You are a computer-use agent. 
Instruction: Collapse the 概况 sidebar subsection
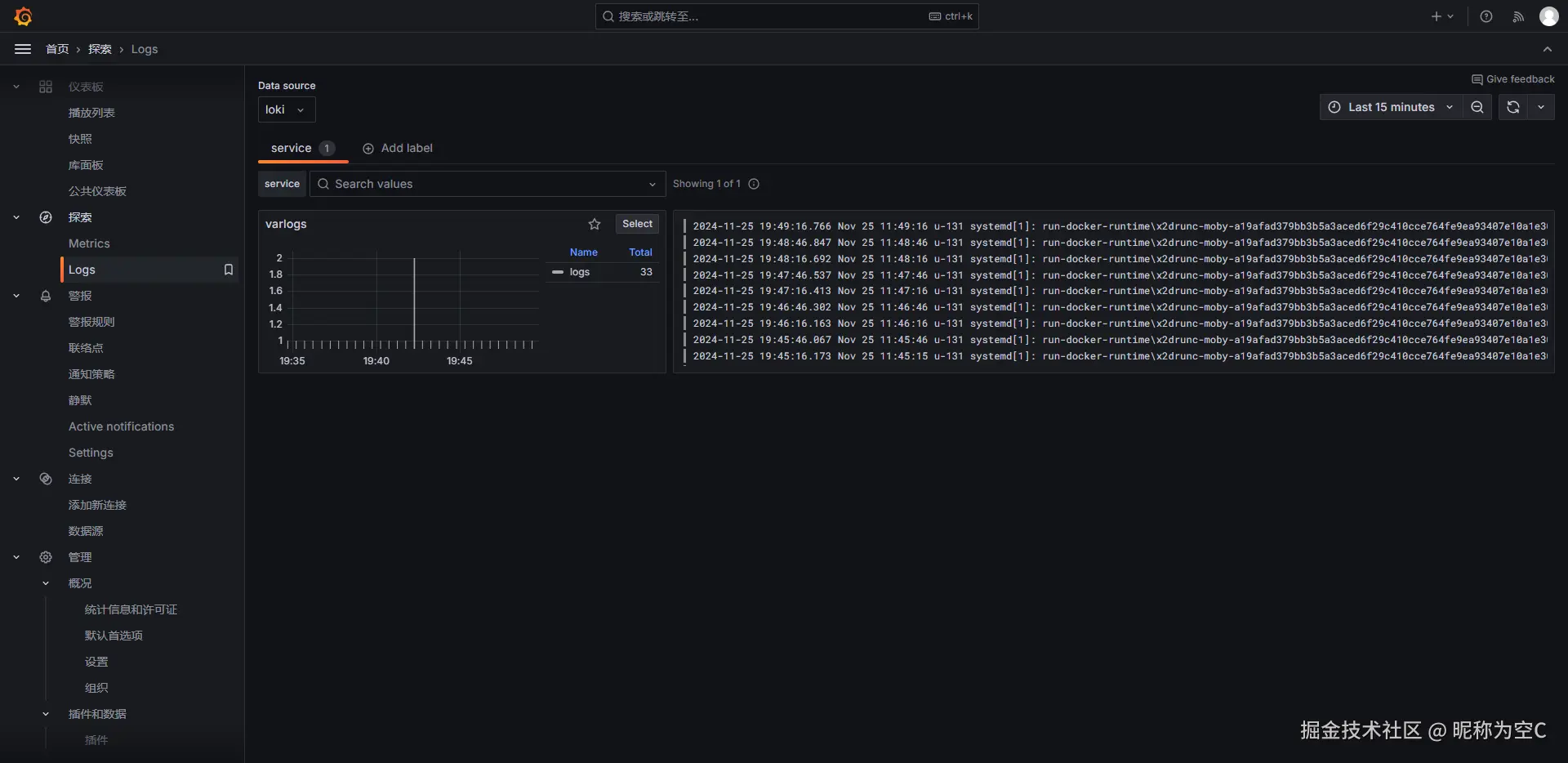coord(46,583)
